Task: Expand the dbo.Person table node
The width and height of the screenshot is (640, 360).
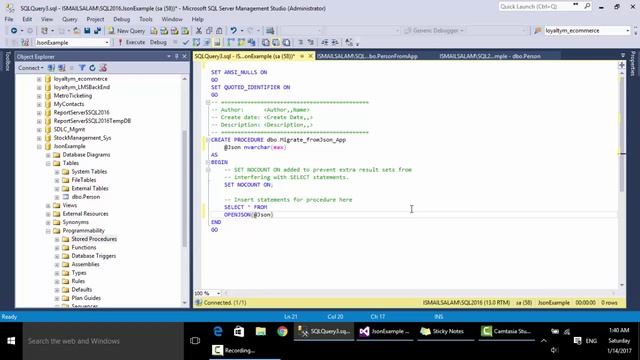Action: tap(57, 197)
